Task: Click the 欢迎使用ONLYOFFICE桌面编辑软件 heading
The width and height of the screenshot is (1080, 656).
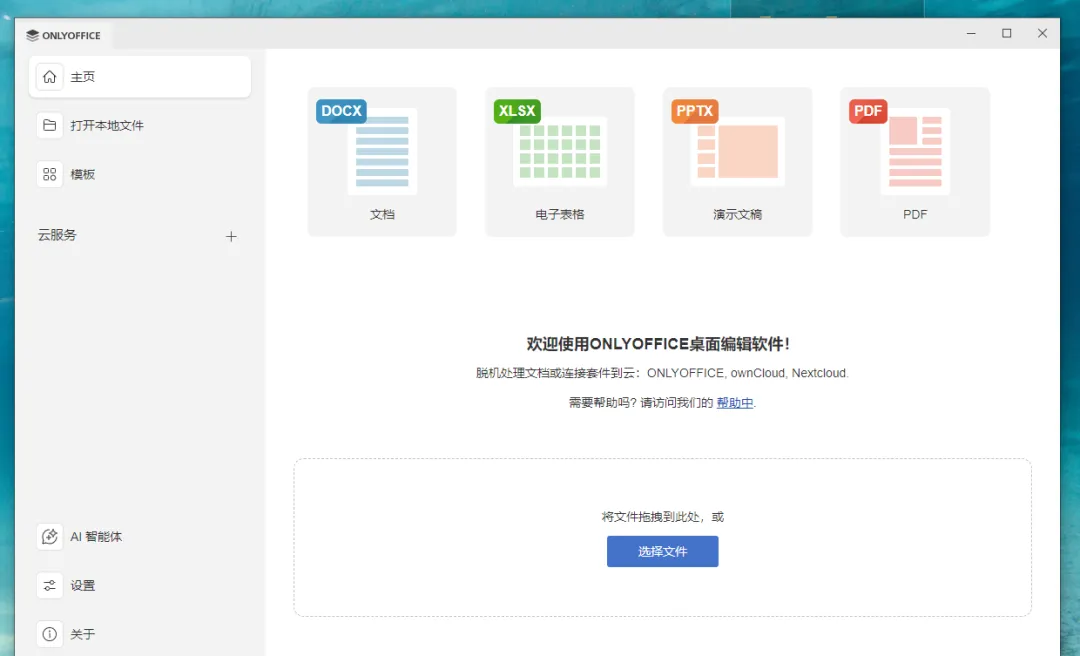Action: 658,344
